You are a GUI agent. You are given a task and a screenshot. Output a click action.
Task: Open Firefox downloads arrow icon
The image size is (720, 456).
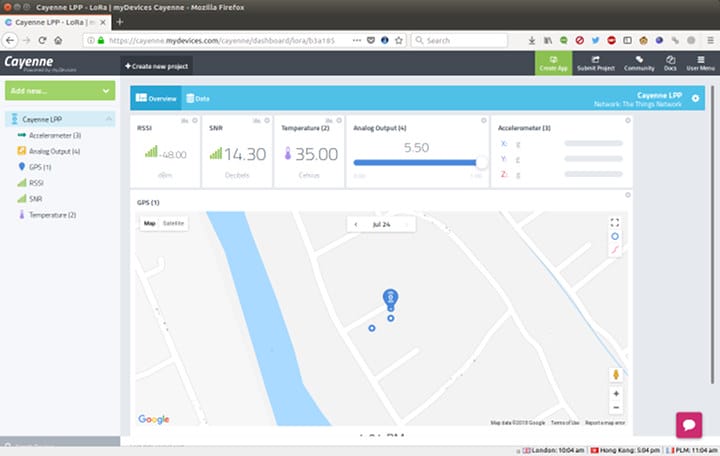[531, 40]
